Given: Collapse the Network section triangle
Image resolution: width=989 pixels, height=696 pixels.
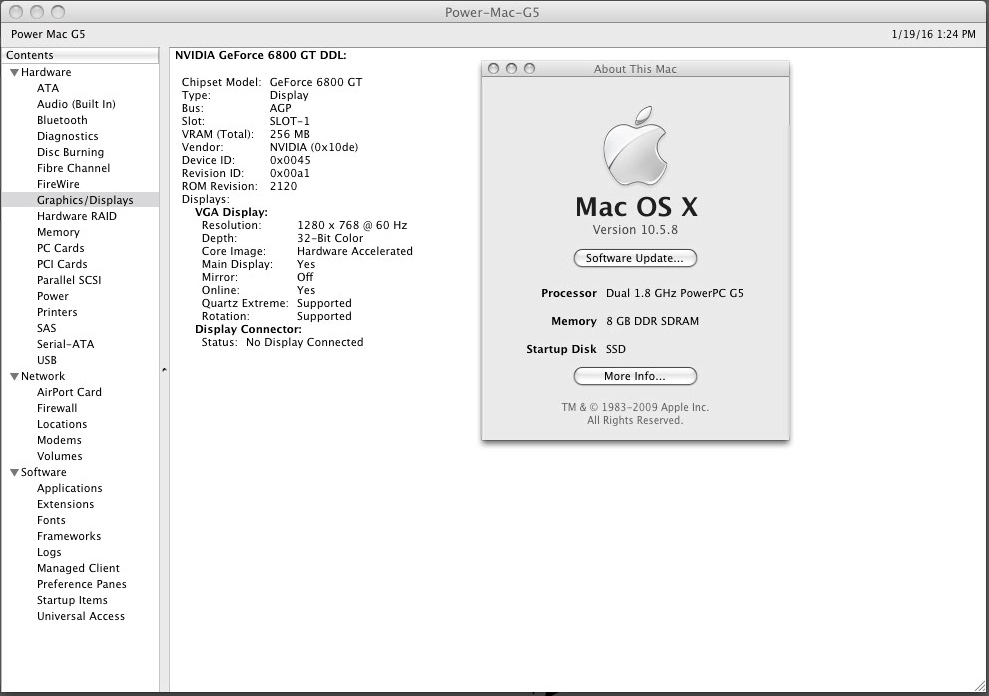Looking at the screenshot, I should click(x=14, y=377).
